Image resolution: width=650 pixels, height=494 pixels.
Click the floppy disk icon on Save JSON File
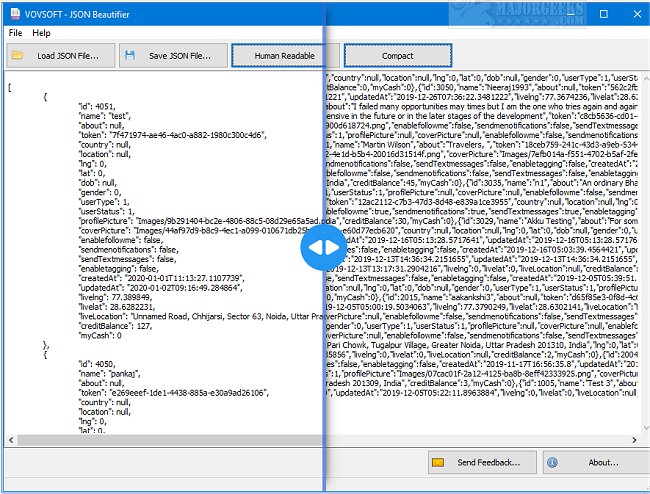[130, 56]
